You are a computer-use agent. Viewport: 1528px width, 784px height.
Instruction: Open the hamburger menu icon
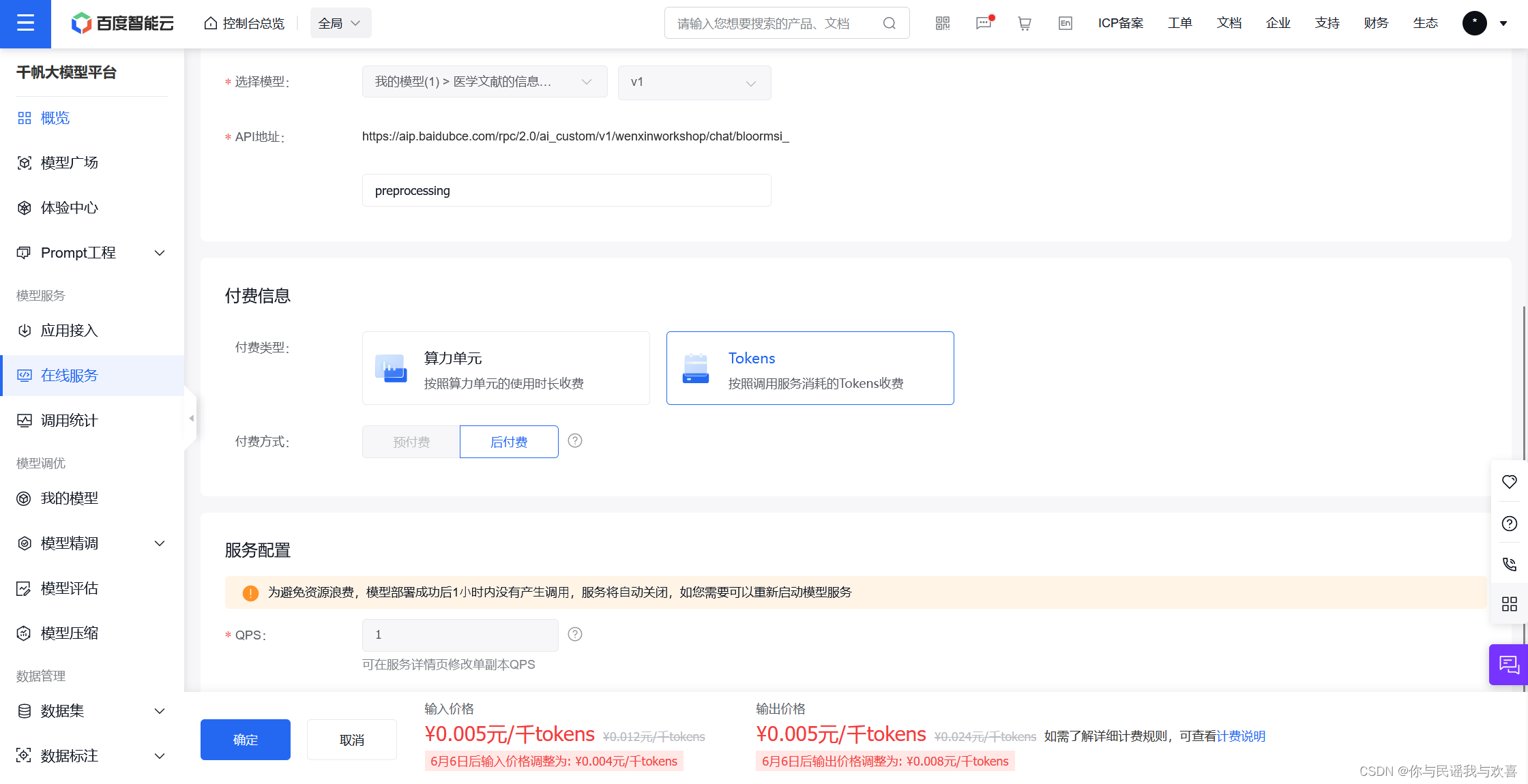(25, 23)
